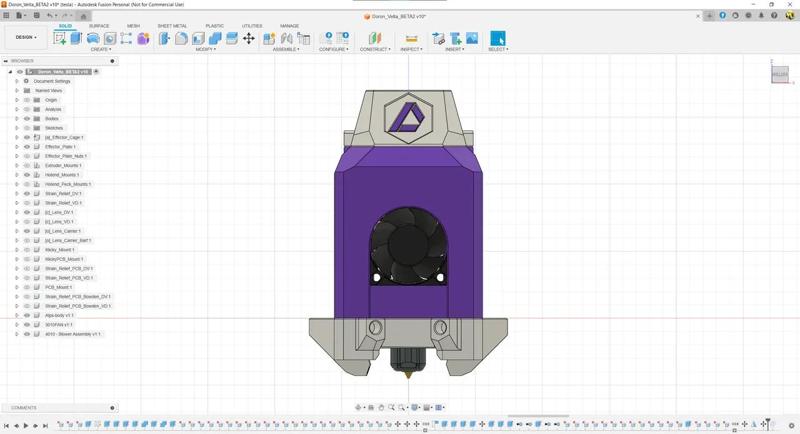Open the CONSTRUCT menu label
The height and width of the screenshot is (434, 800).
pyautogui.click(x=376, y=49)
